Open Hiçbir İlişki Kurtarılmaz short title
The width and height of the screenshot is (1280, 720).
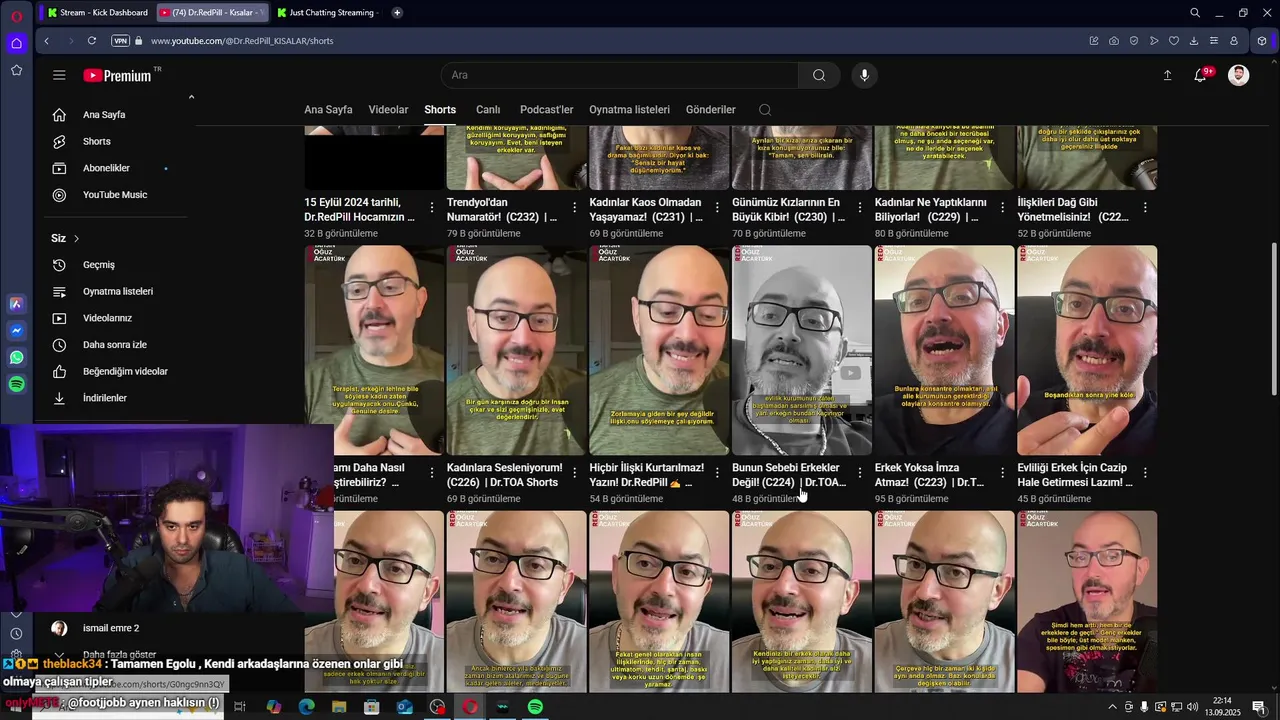coord(647,475)
